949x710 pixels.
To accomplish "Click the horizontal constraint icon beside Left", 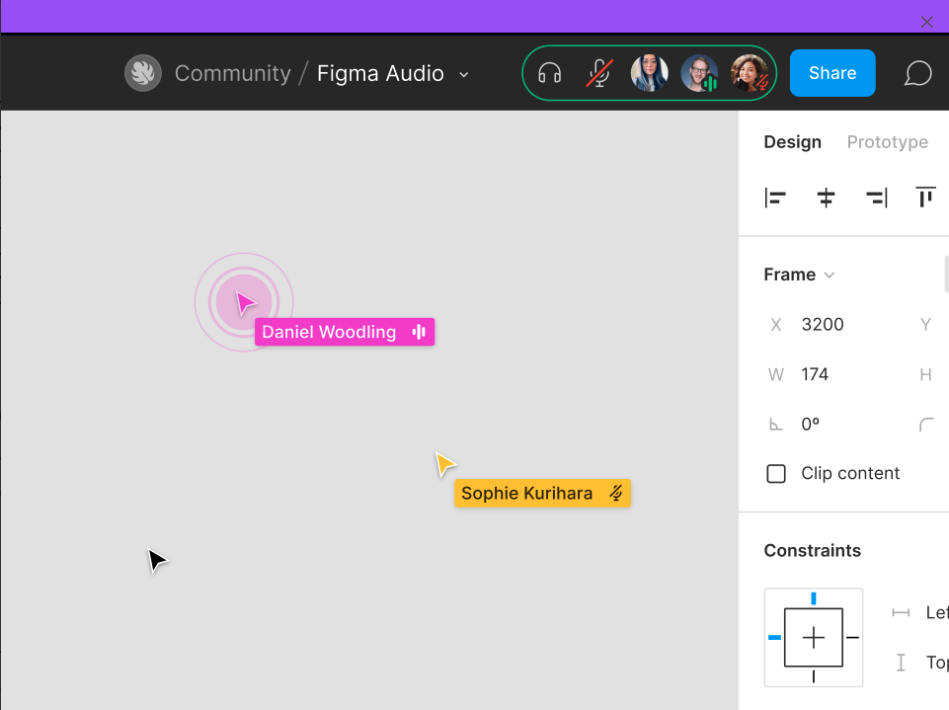I will coord(901,613).
